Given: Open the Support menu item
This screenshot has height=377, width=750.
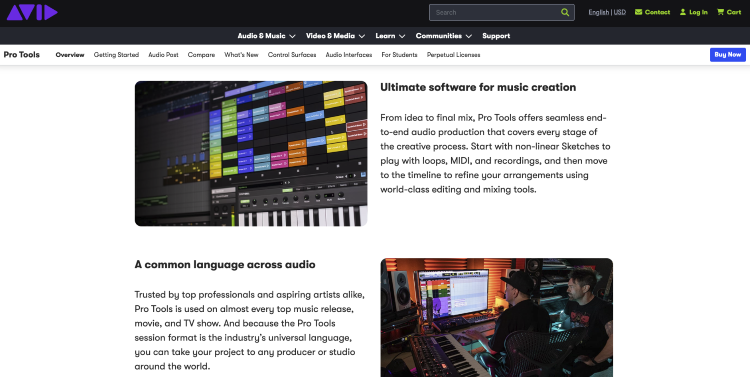Looking at the screenshot, I should coord(496,36).
